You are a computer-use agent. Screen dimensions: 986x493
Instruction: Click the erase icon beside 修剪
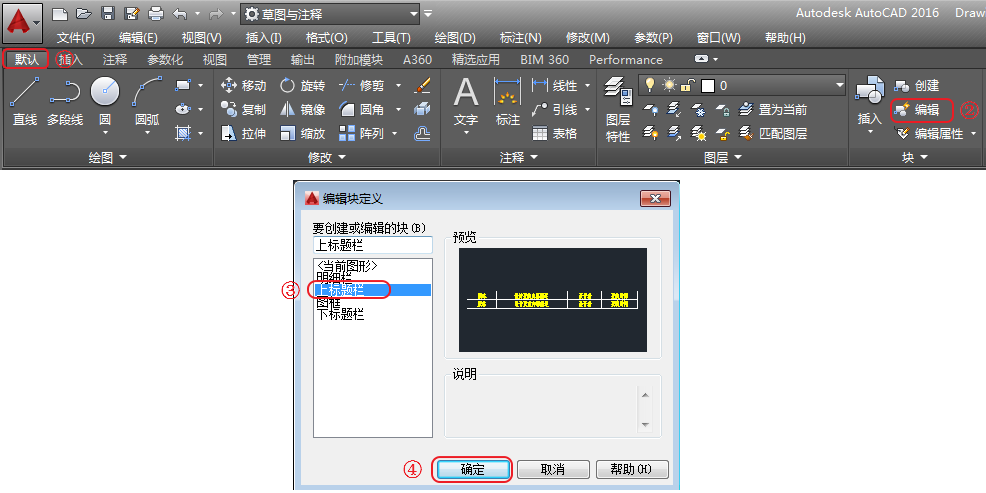pyautogui.click(x=423, y=86)
